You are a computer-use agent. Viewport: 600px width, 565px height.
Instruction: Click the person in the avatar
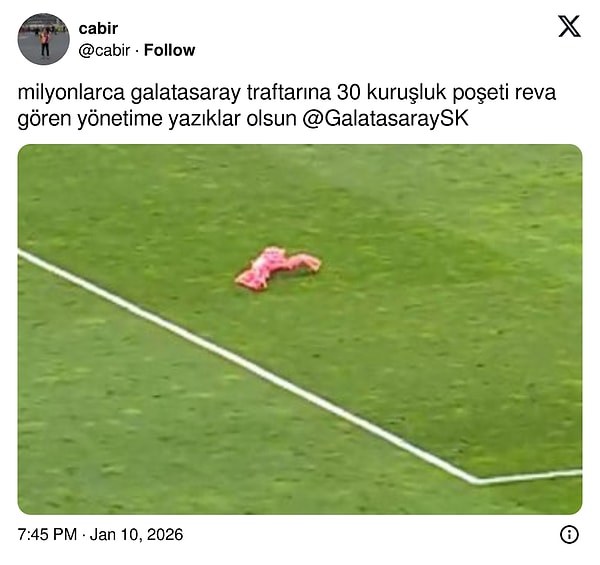(45, 43)
